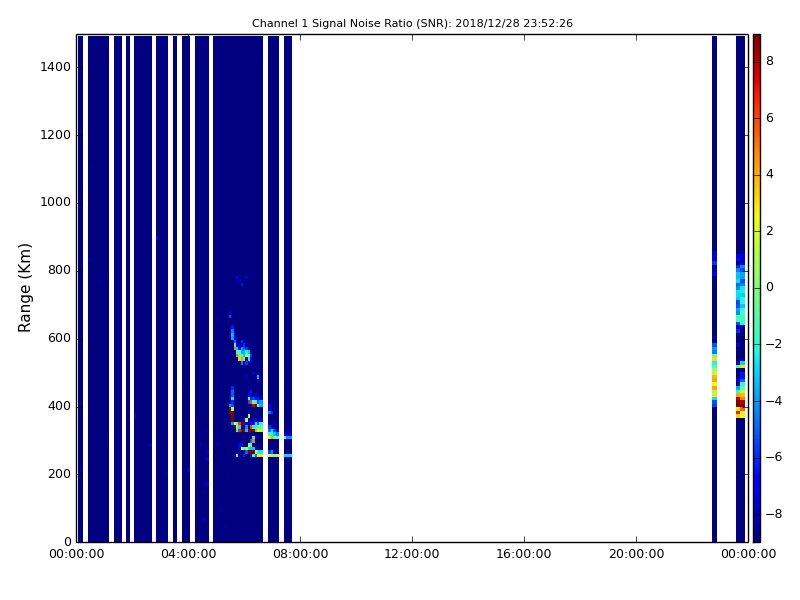
Task: Click the colorbar label 0
Action: [x=770, y=287]
